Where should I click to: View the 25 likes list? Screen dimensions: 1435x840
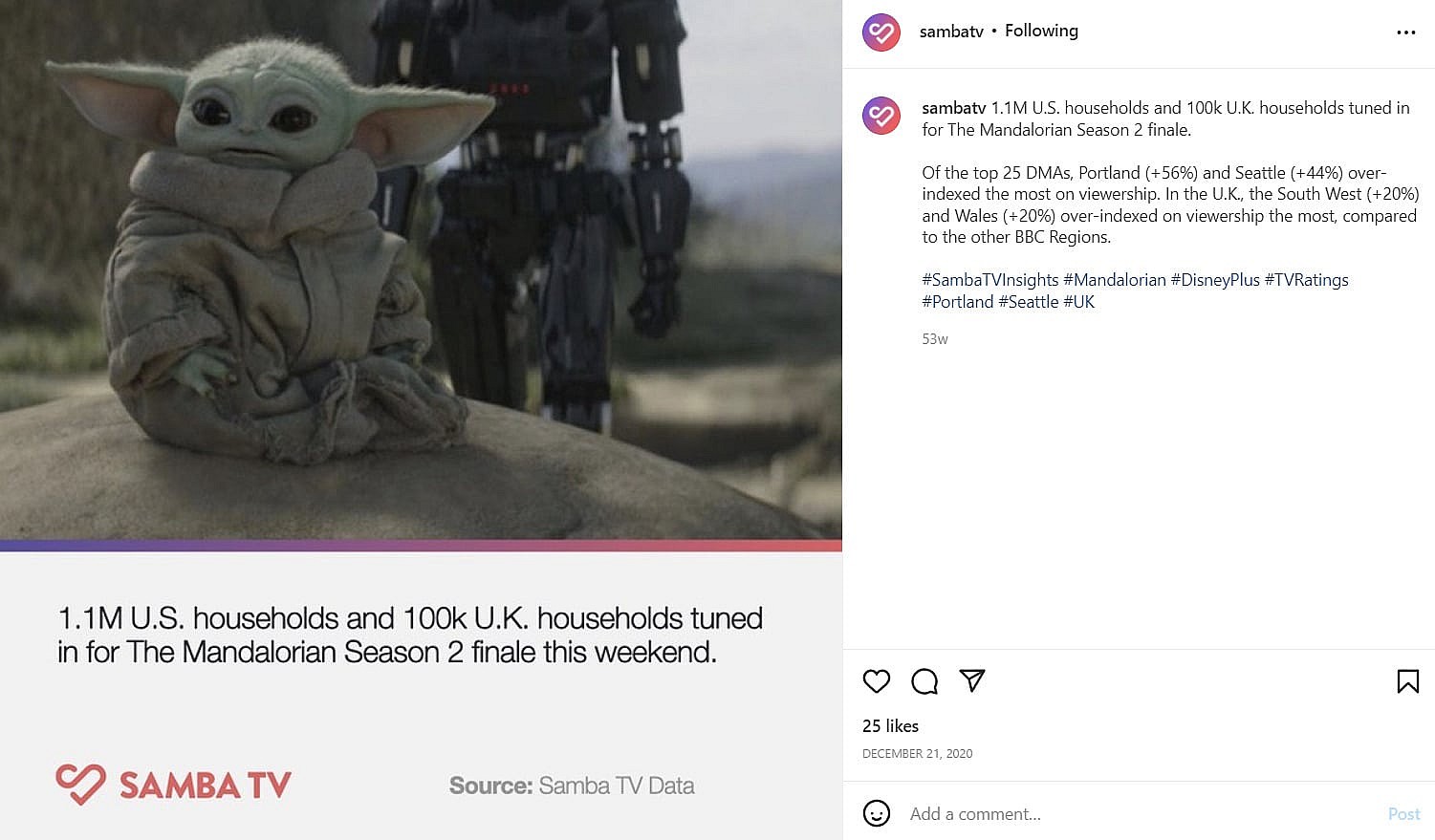point(890,726)
